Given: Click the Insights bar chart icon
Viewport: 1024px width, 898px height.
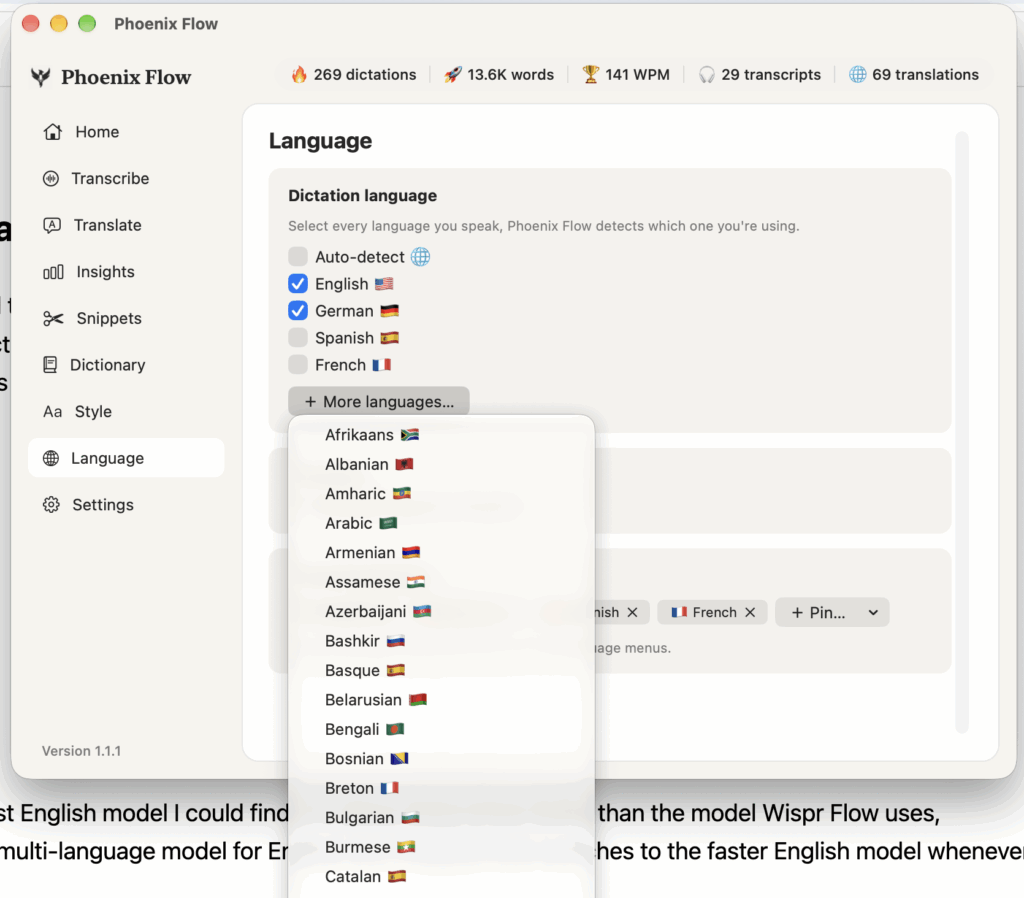Looking at the screenshot, I should [53, 272].
